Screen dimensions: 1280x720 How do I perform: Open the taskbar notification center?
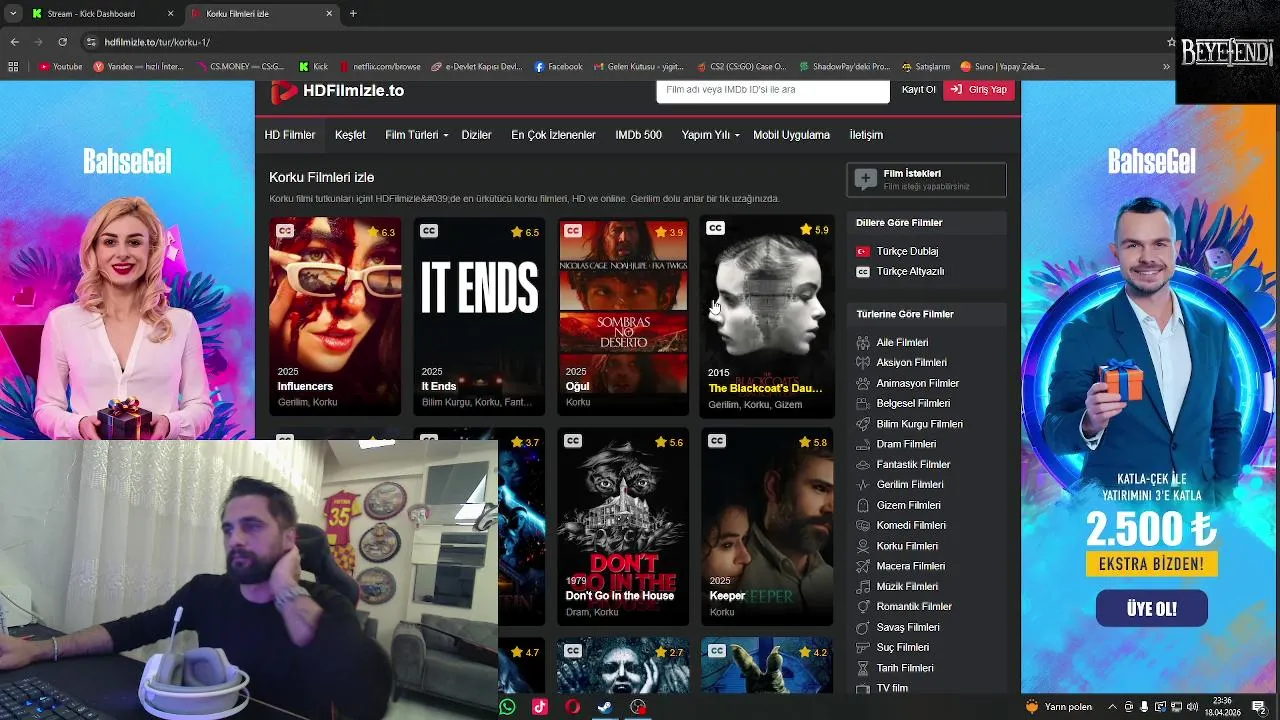(1259, 707)
